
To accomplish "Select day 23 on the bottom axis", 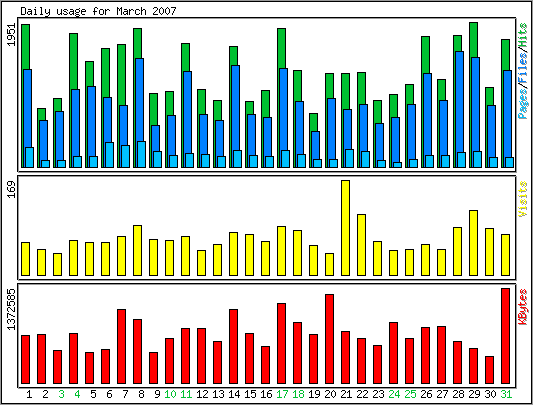I will click(x=378, y=394).
